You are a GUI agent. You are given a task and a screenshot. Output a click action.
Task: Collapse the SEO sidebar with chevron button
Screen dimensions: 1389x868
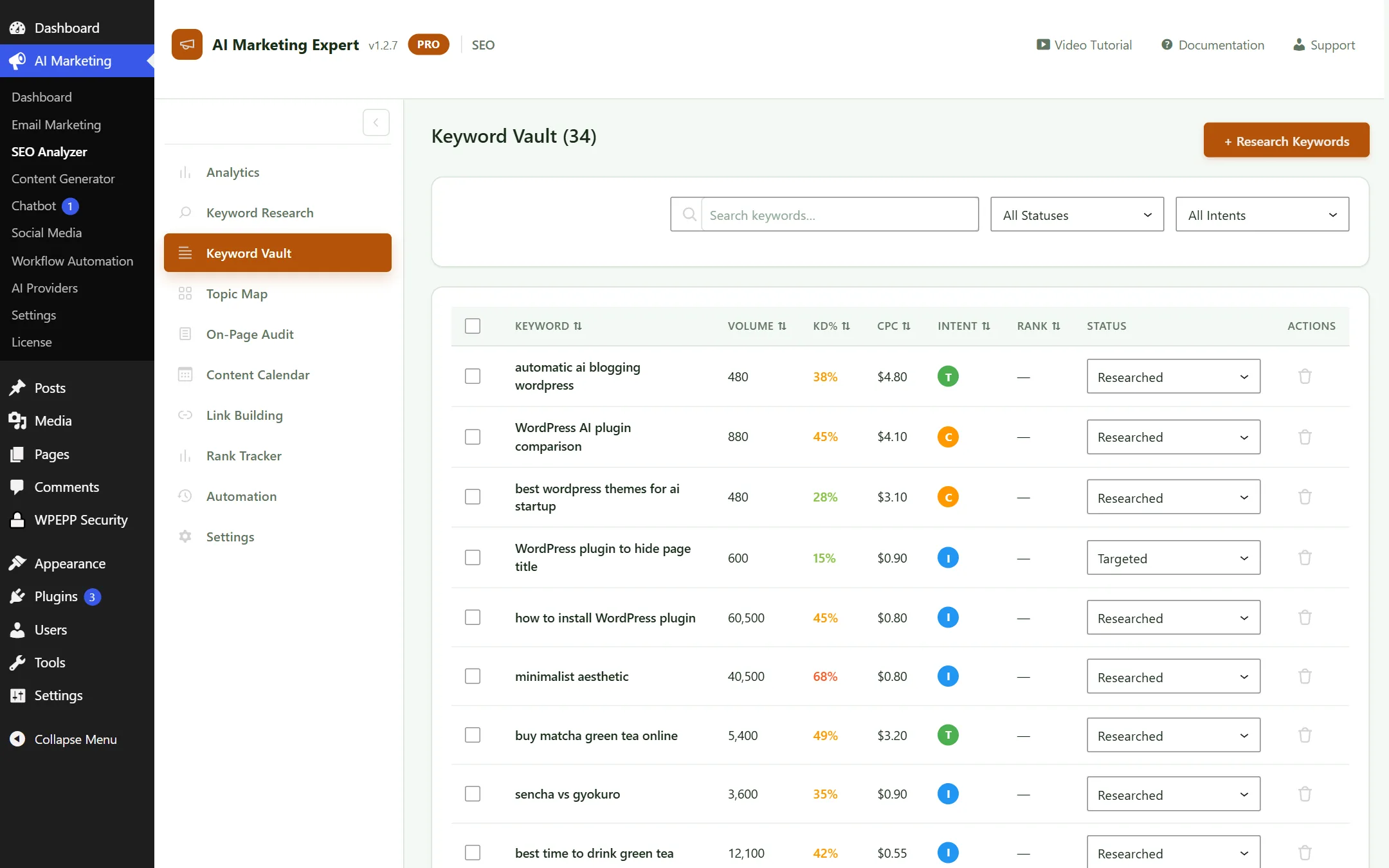click(376, 122)
